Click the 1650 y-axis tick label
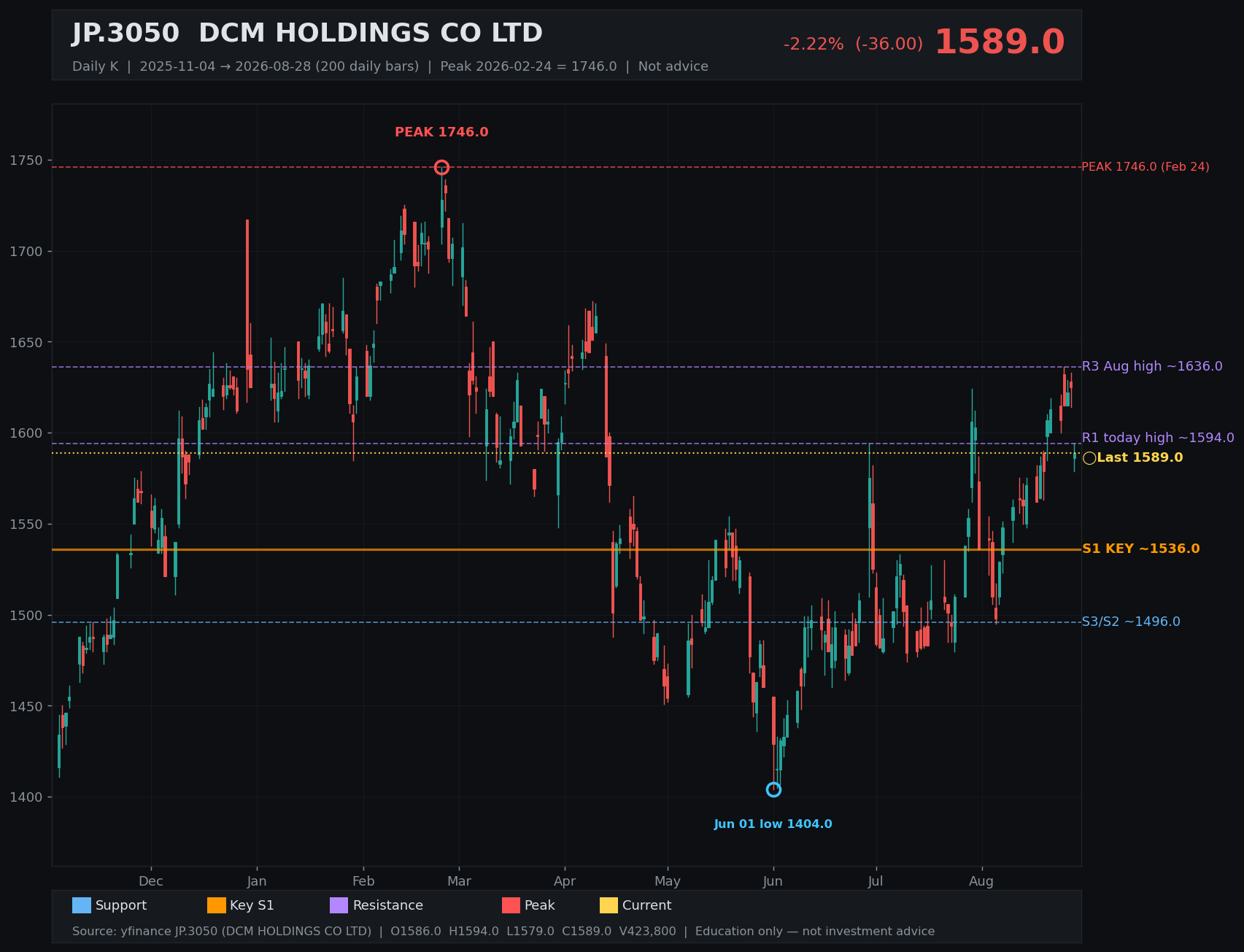 [26, 342]
